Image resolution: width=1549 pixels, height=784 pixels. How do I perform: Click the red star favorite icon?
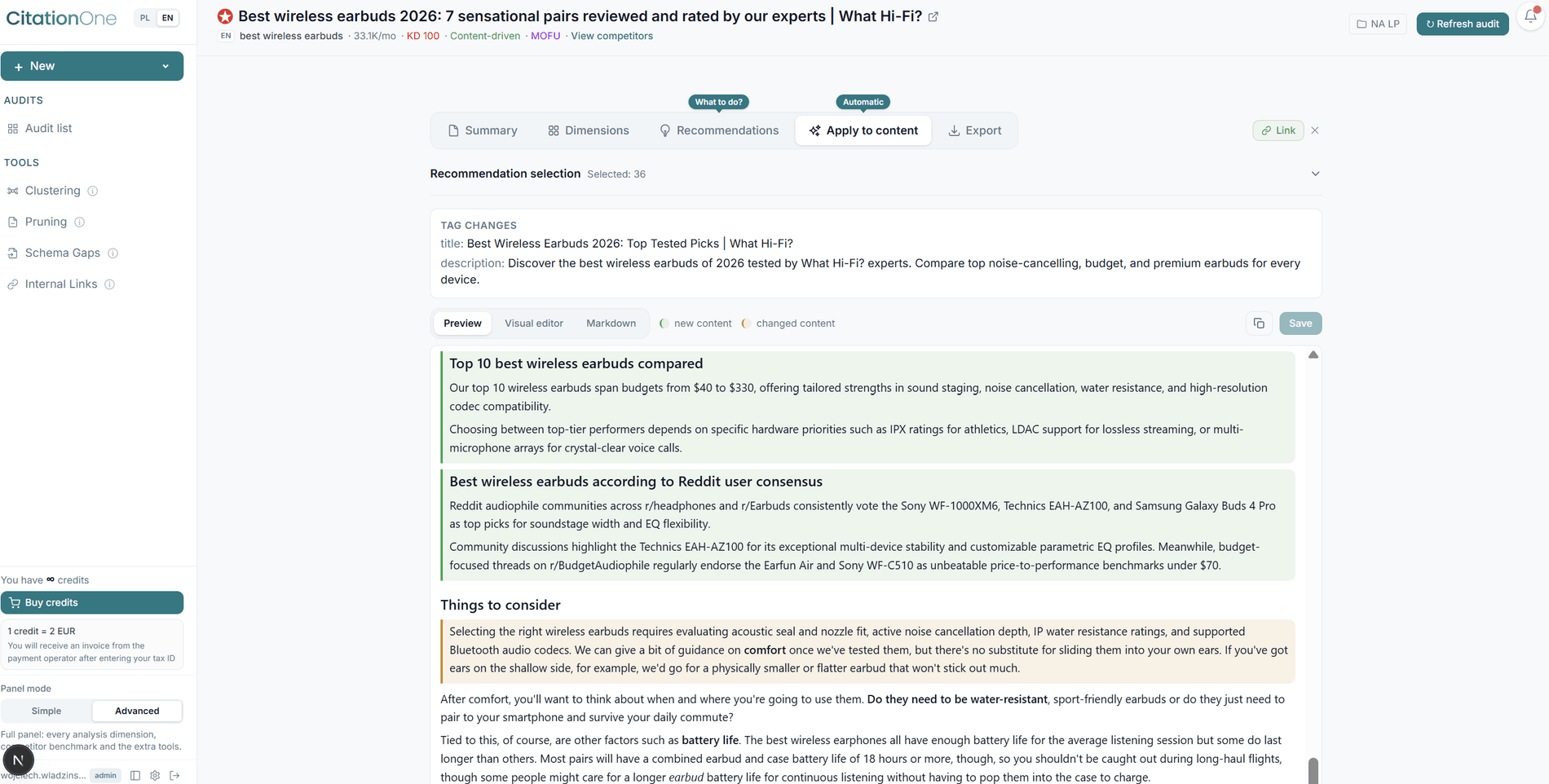coord(225,16)
